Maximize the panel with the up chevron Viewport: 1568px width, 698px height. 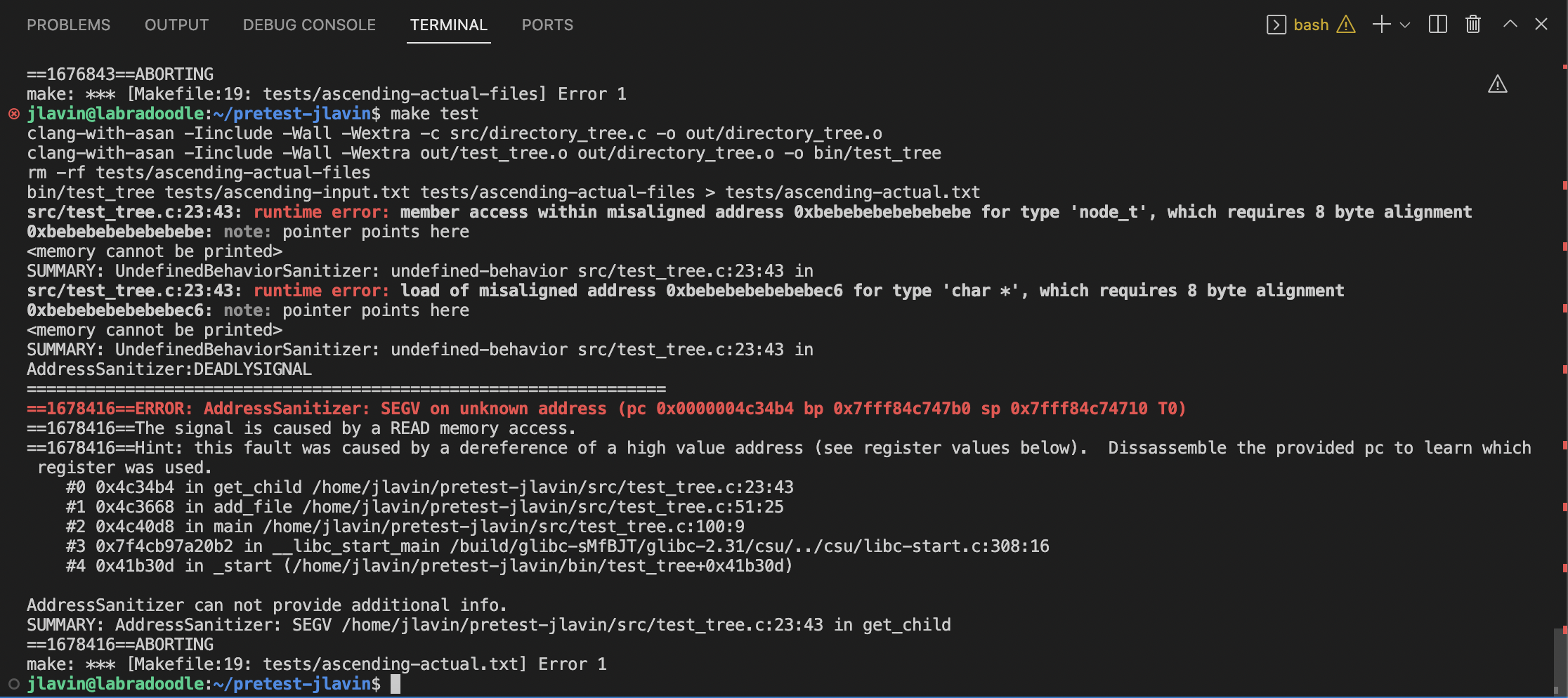(1510, 25)
